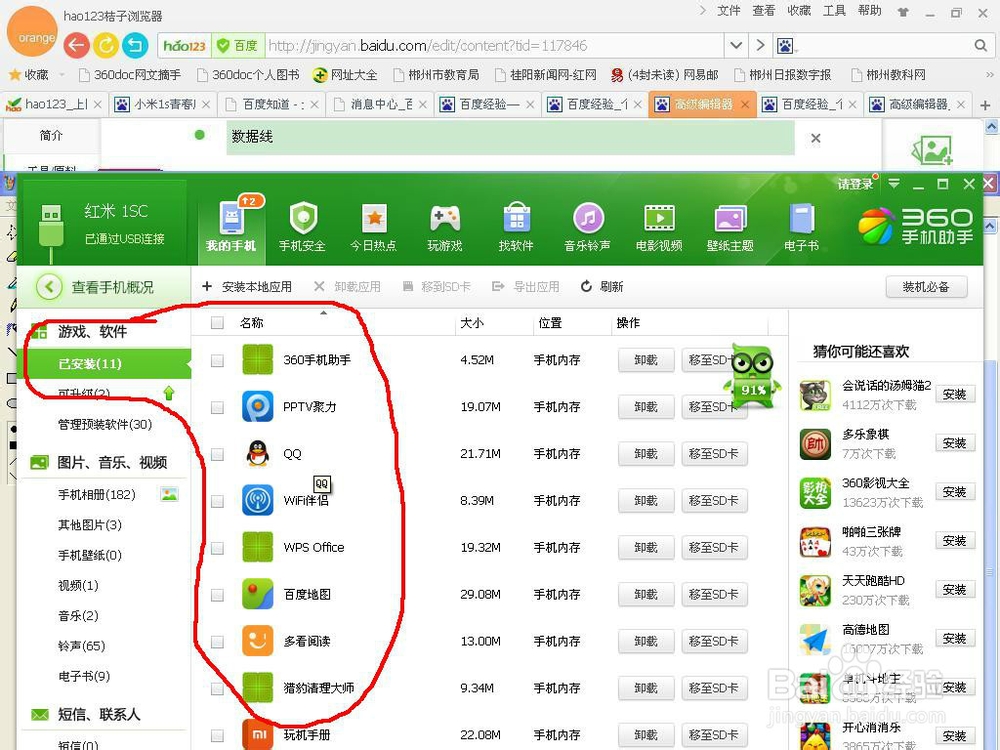Click the 装机必备 button
This screenshot has width=1000, height=750.
click(x=926, y=287)
